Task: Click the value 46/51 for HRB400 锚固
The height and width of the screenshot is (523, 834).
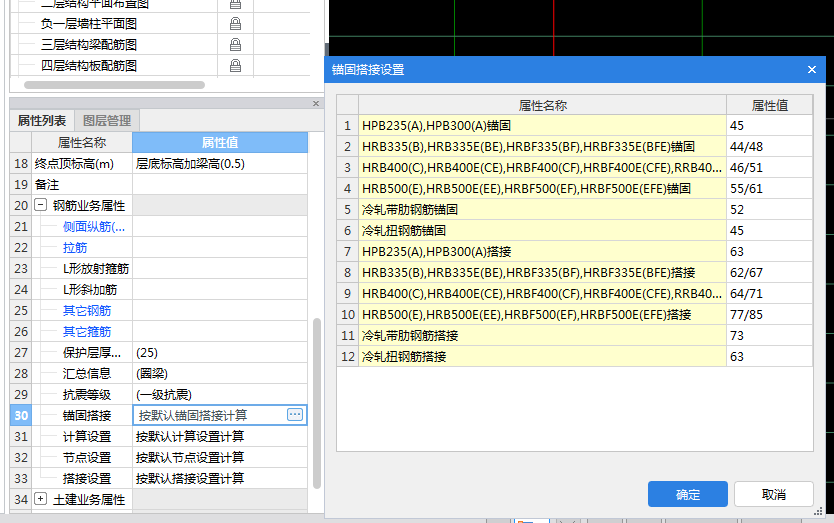Action: coord(769,168)
